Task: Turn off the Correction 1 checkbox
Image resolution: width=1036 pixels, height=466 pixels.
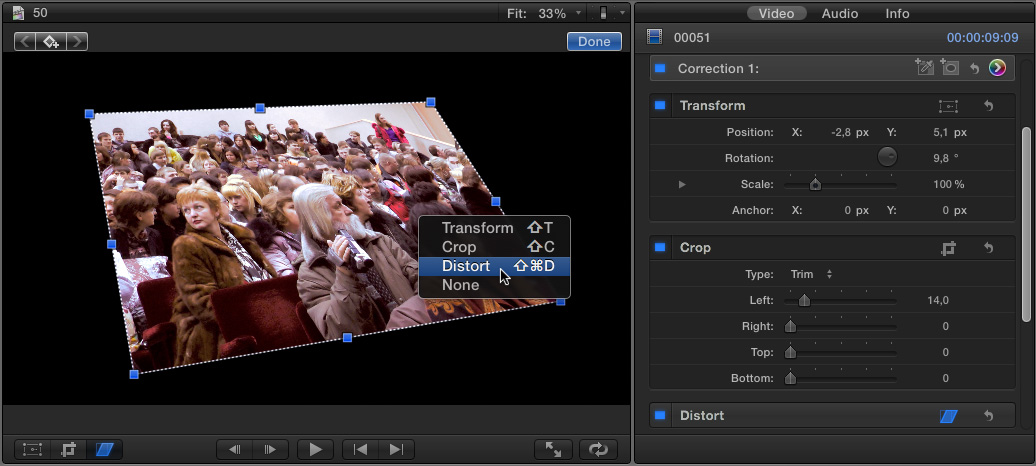Action: click(660, 69)
